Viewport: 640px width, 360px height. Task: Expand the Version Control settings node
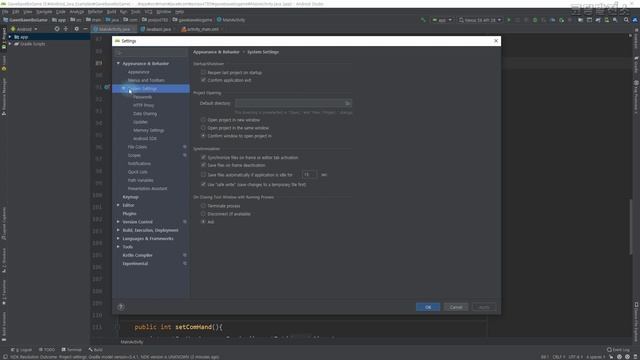118,222
